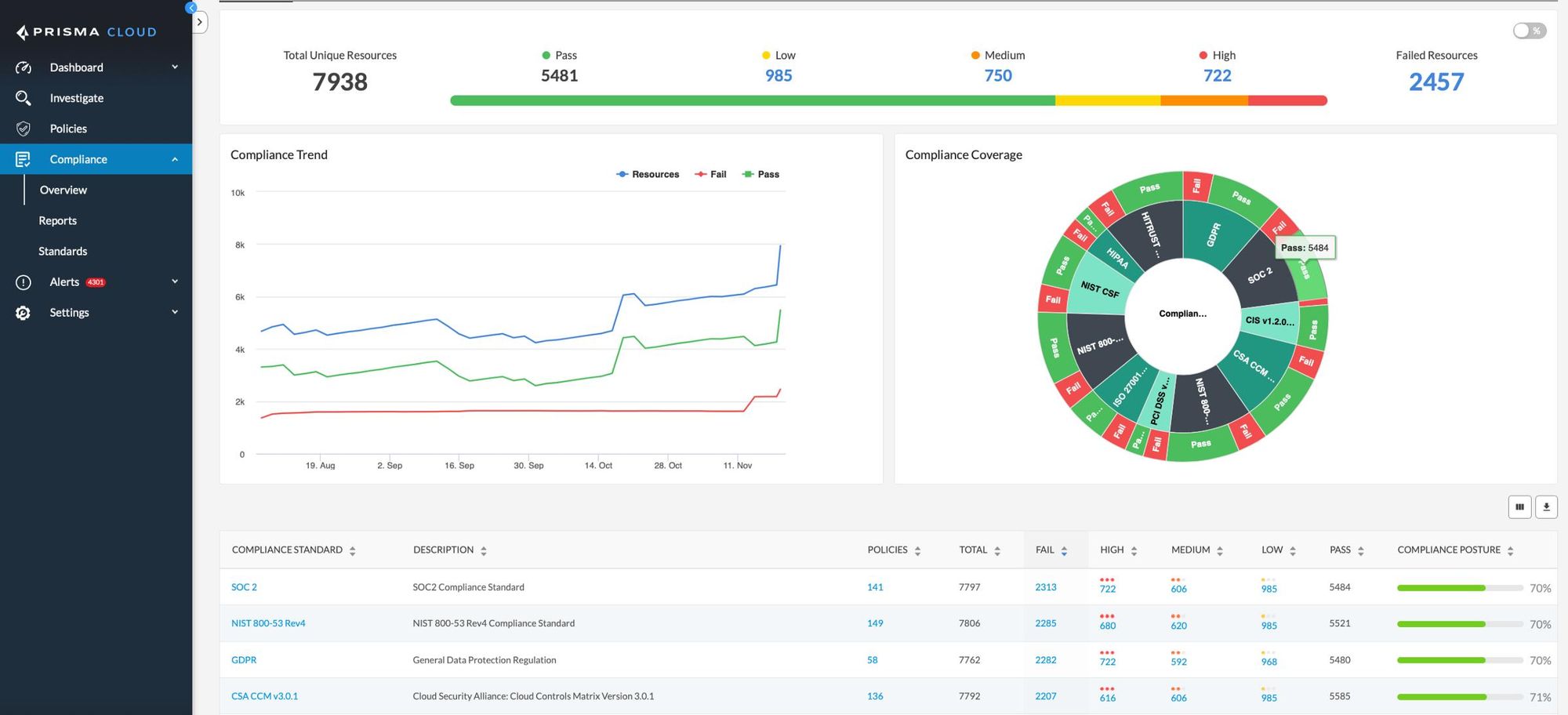Click the HIPAA slice in coverage chart
The height and width of the screenshot is (715, 1568).
click(x=1117, y=258)
